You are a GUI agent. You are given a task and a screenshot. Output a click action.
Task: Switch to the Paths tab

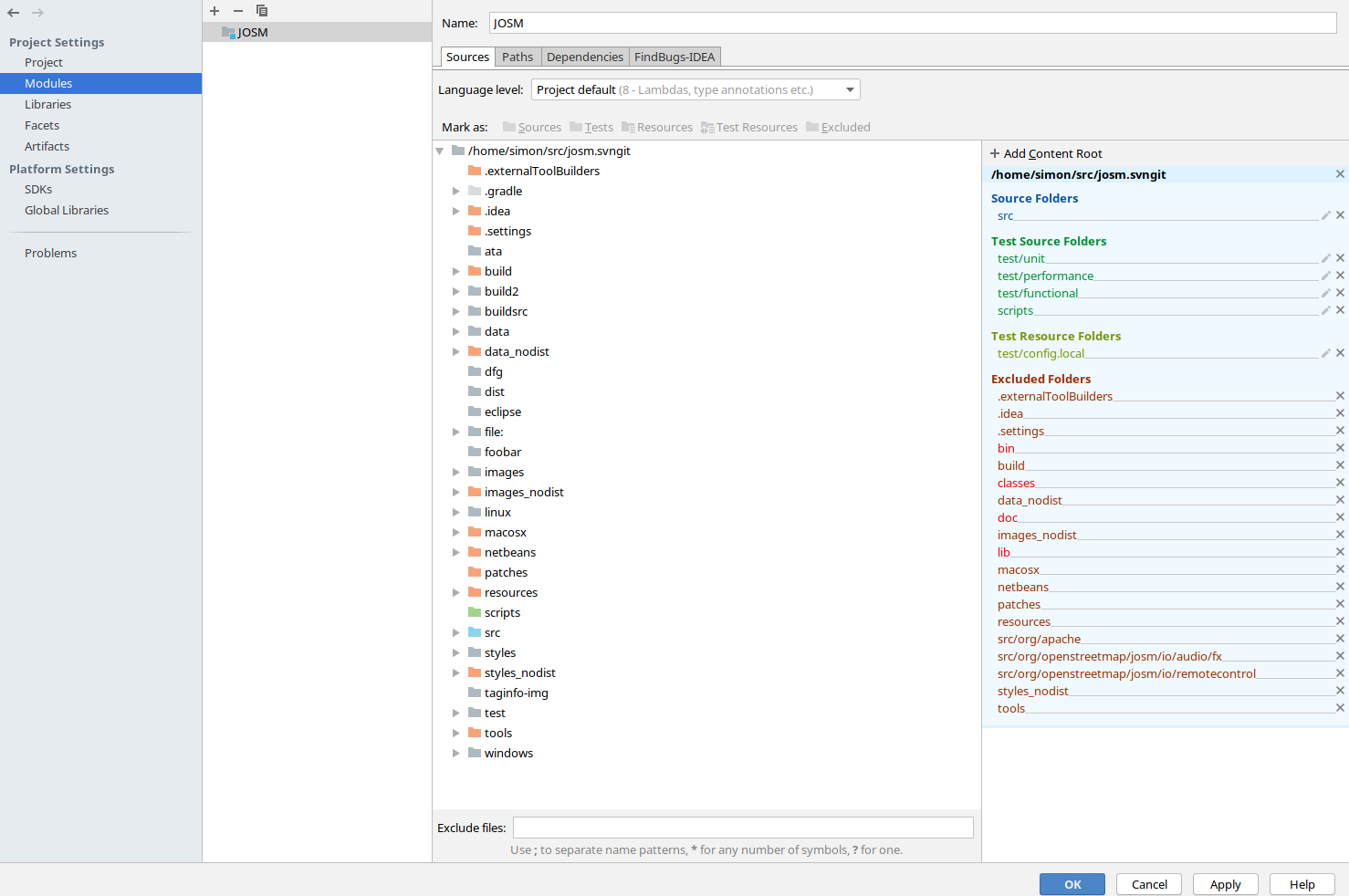pyautogui.click(x=518, y=57)
